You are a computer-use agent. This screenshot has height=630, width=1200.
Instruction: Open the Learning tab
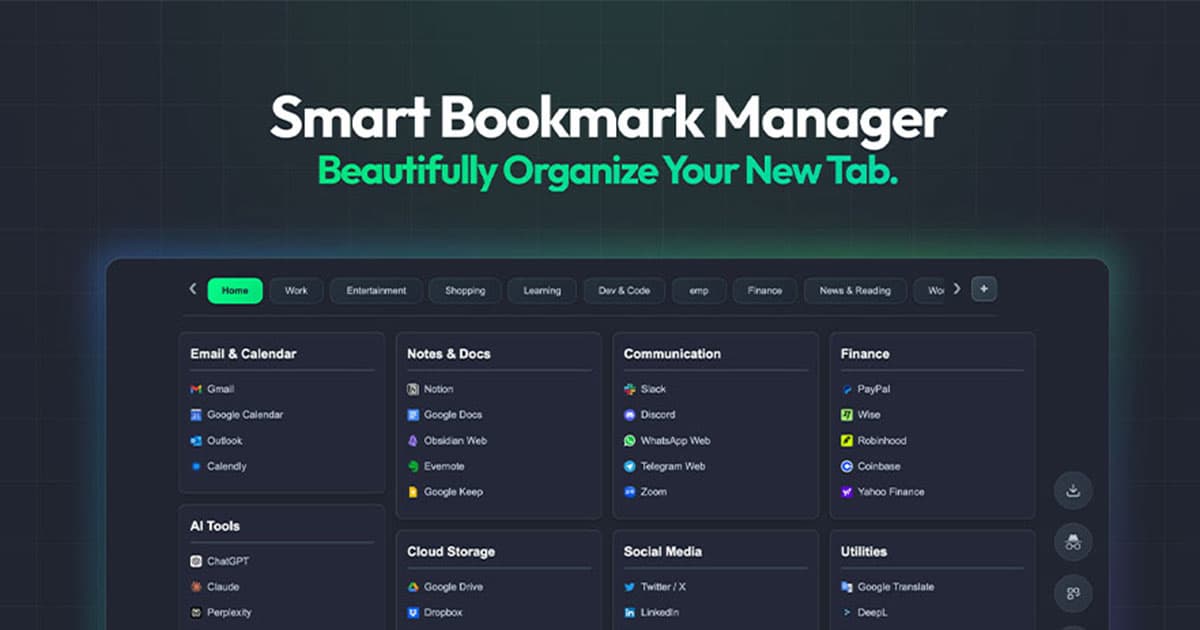point(542,291)
